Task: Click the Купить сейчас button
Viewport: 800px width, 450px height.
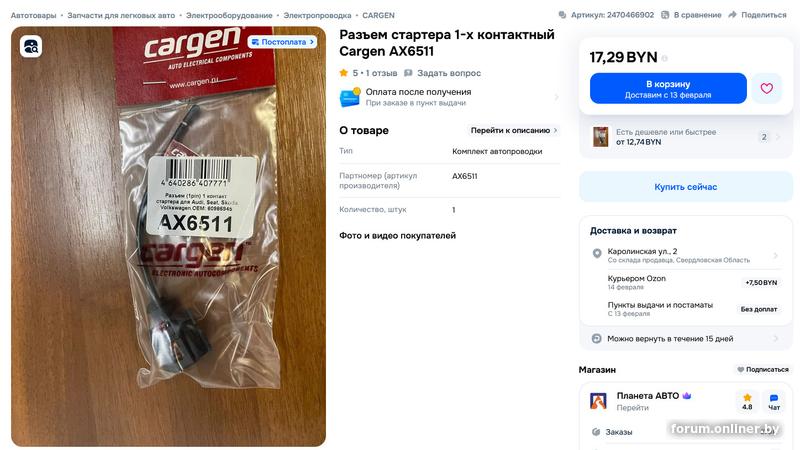Action: (x=686, y=187)
